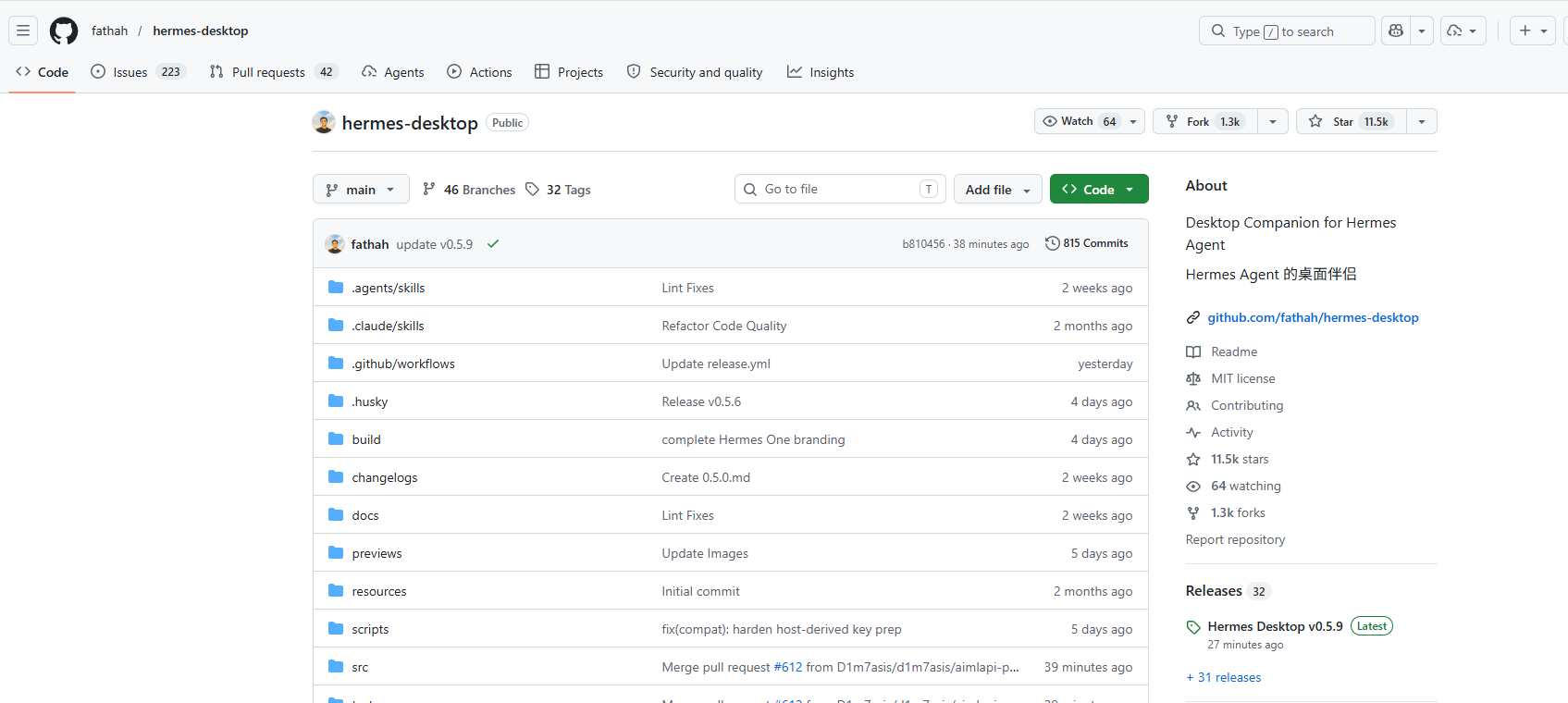The height and width of the screenshot is (703, 1568).
Task: View the 64 watching list
Action: pos(1246,486)
